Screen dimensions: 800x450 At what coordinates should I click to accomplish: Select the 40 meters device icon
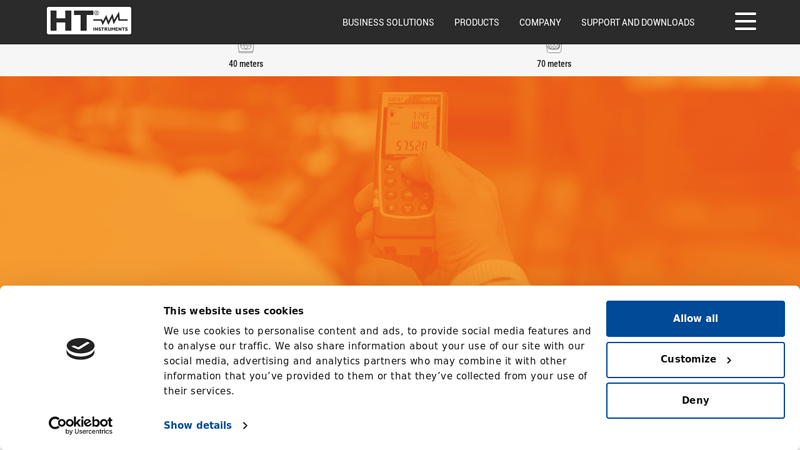[x=246, y=48]
